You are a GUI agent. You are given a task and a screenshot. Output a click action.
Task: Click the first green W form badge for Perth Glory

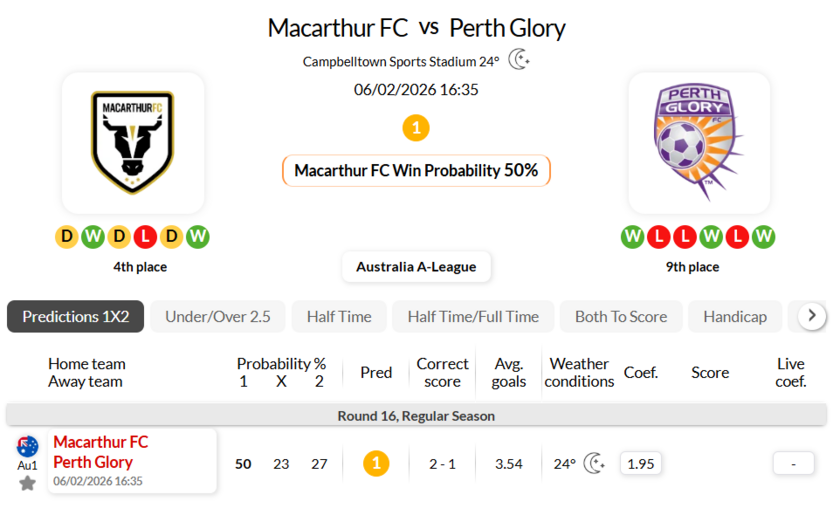click(632, 237)
